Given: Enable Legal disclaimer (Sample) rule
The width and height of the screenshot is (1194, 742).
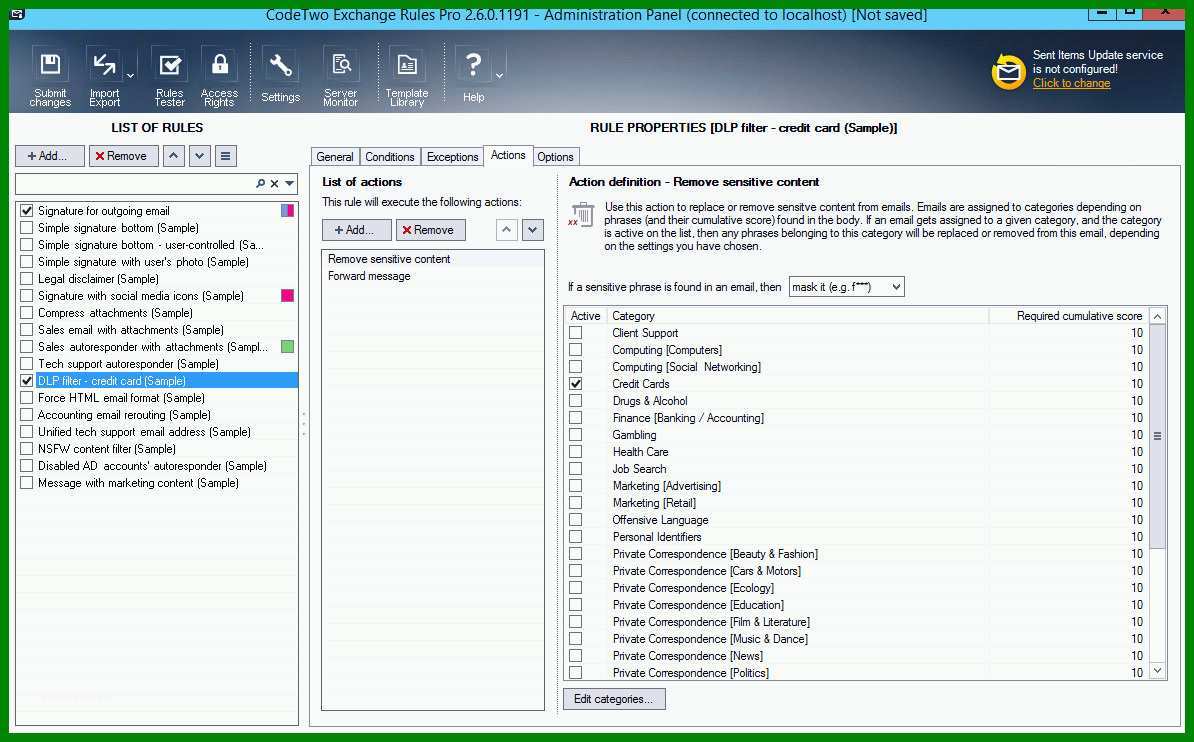Looking at the screenshot, I should click(x=27, y=279).
